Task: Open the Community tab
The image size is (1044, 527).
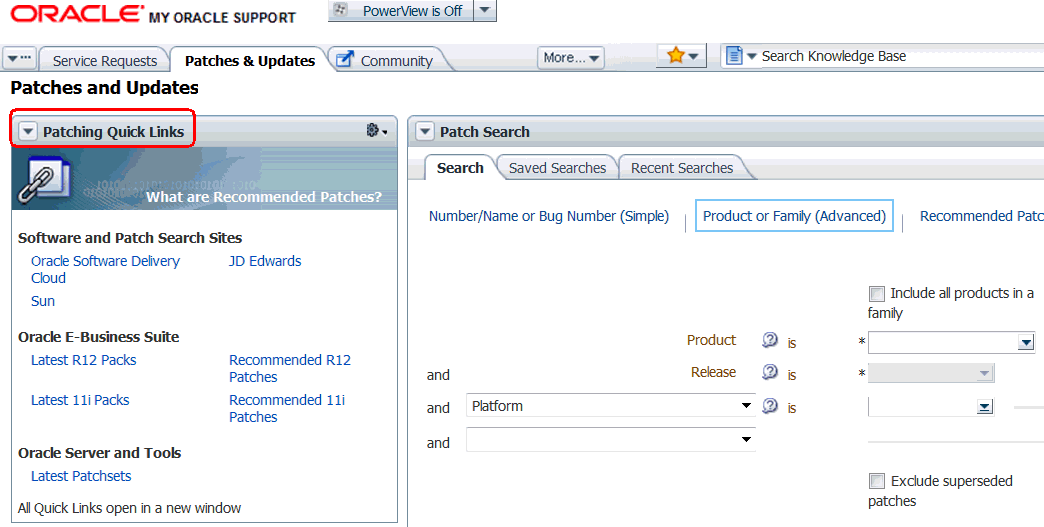Action: pos(396,61)
